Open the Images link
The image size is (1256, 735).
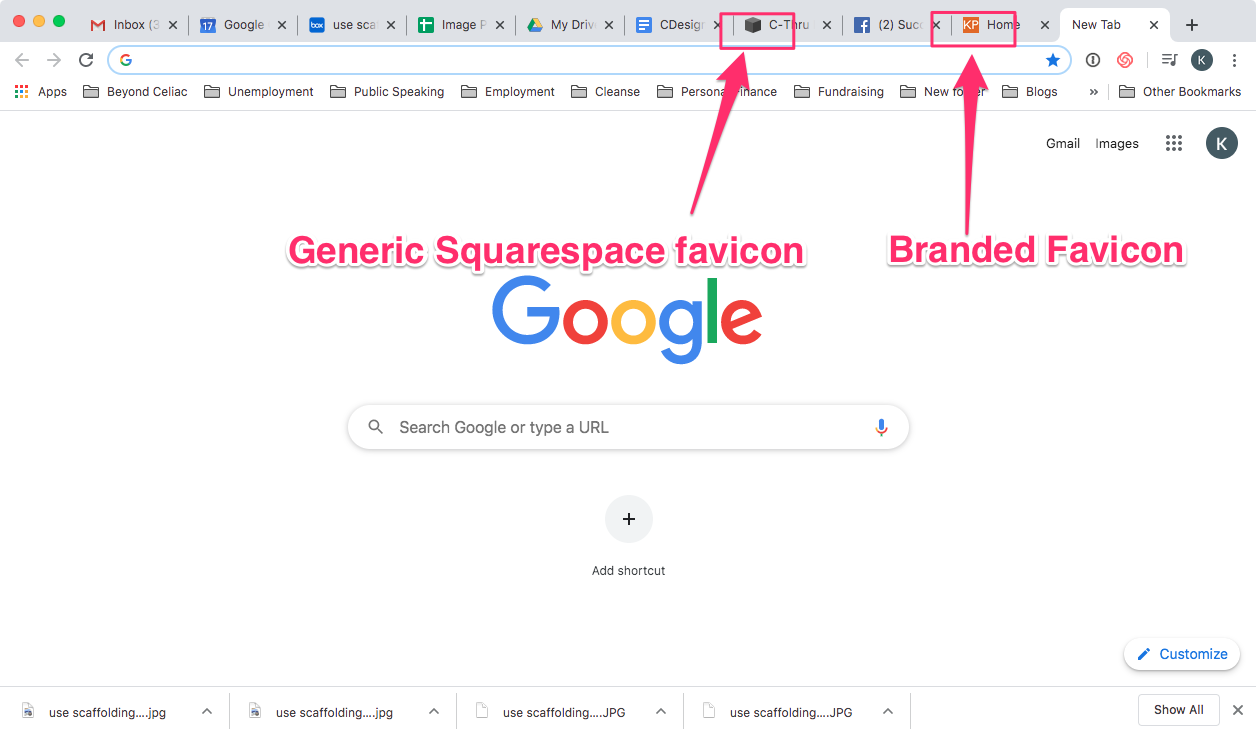[1117, 143]
